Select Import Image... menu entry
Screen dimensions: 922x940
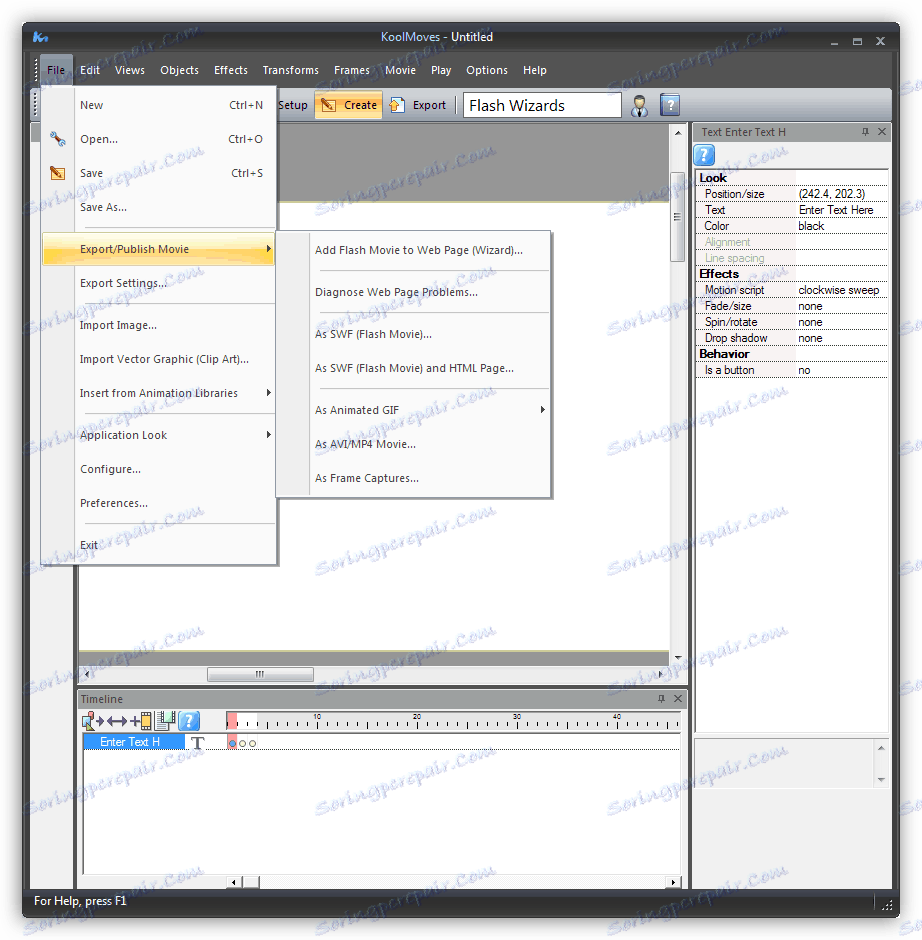159,325
